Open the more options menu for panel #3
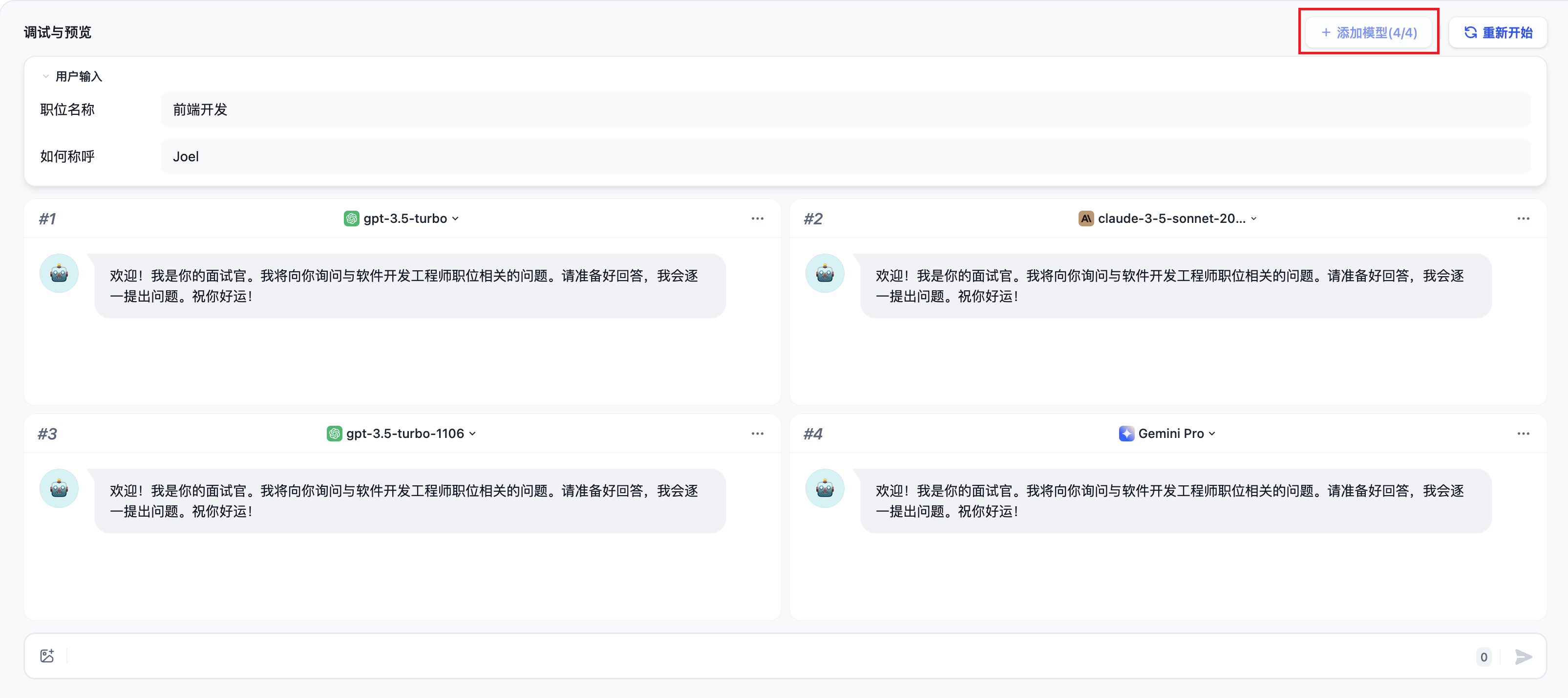 coord(757,434)
